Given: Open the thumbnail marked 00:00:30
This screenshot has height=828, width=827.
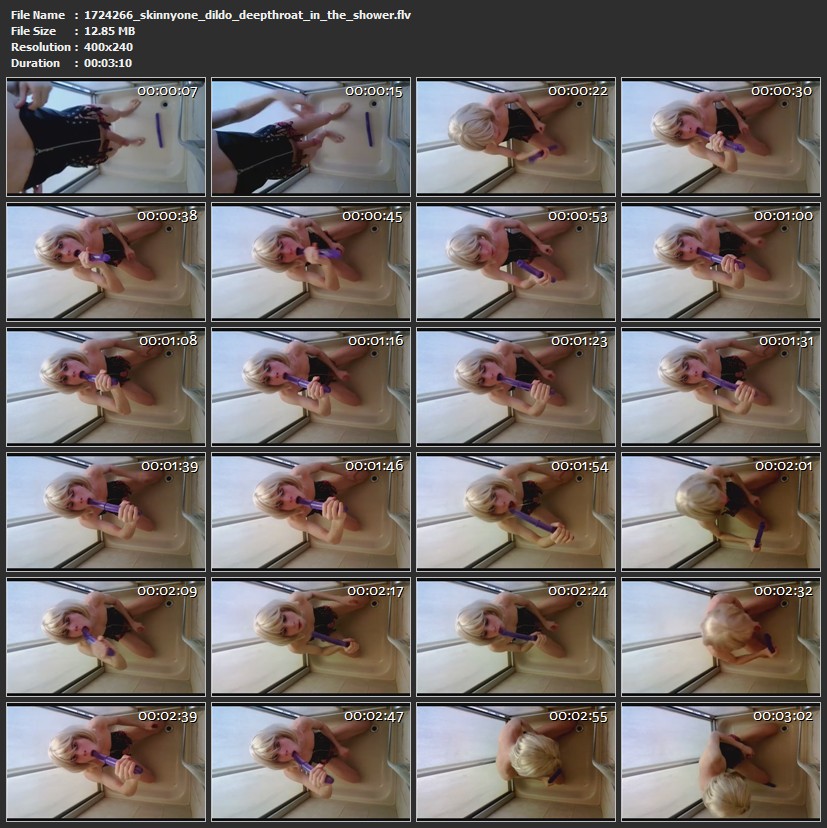Looking at the screenshot, I should click(720, 137).
